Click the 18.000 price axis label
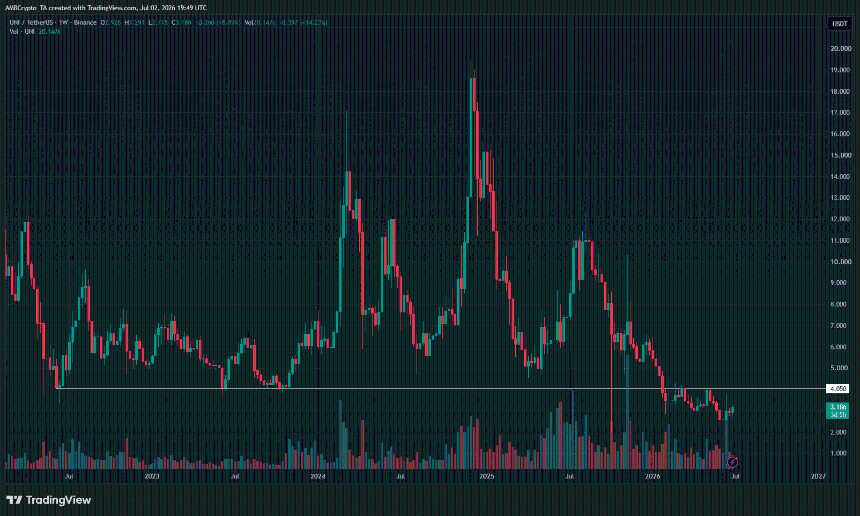The height and width of the screenshot is (516, 860). (x=841, y=92)
